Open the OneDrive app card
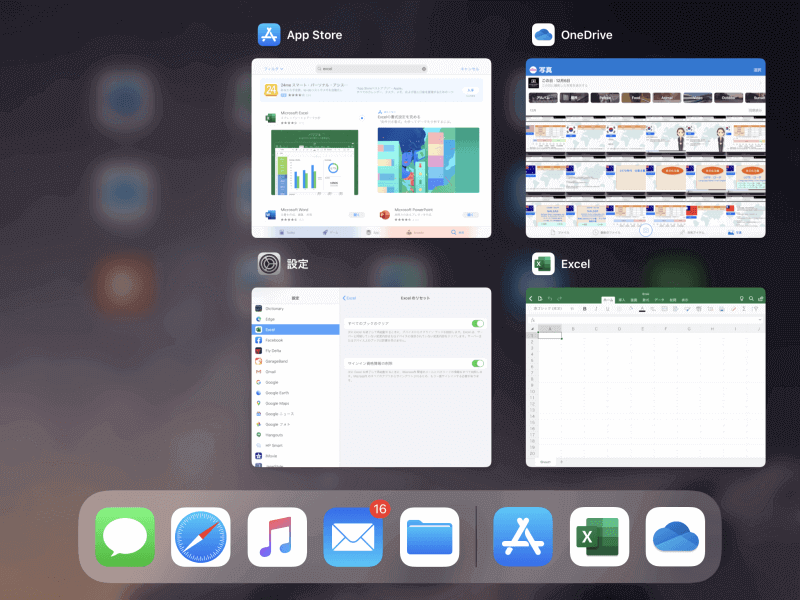Screen dimensions: 800x600 [x=645, y=148]
